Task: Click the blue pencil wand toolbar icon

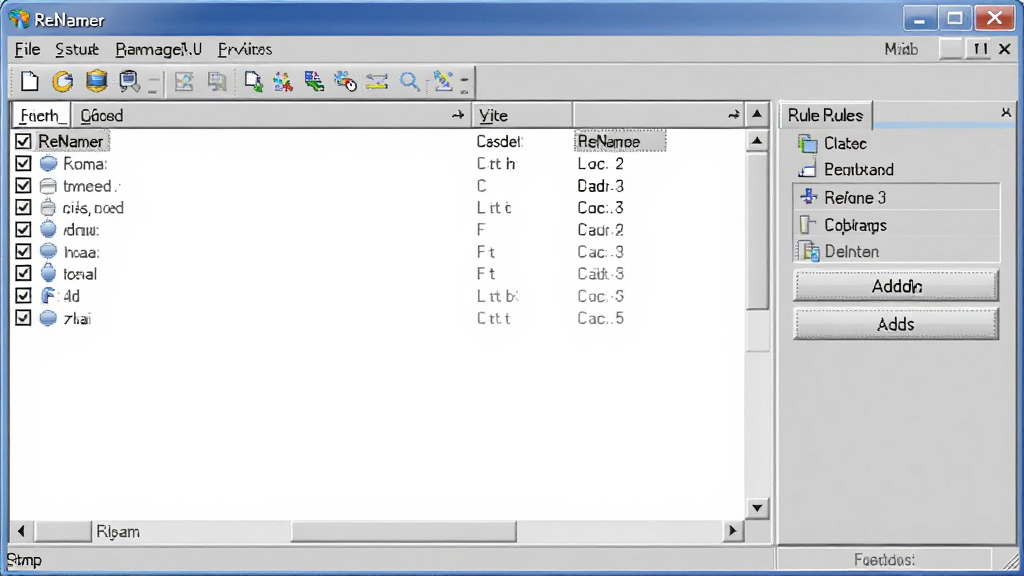Action: click(x=442, y=82)
